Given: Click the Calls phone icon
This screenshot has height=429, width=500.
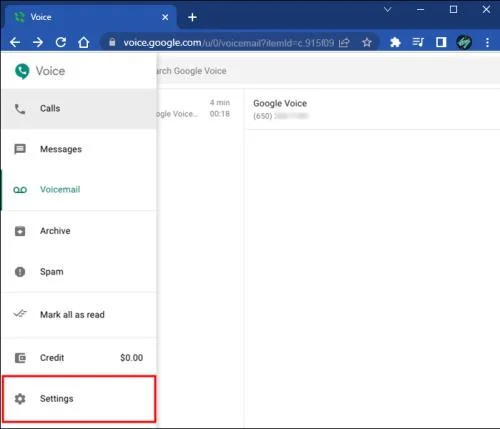Looking at the screenshot, I should point(20,109).
